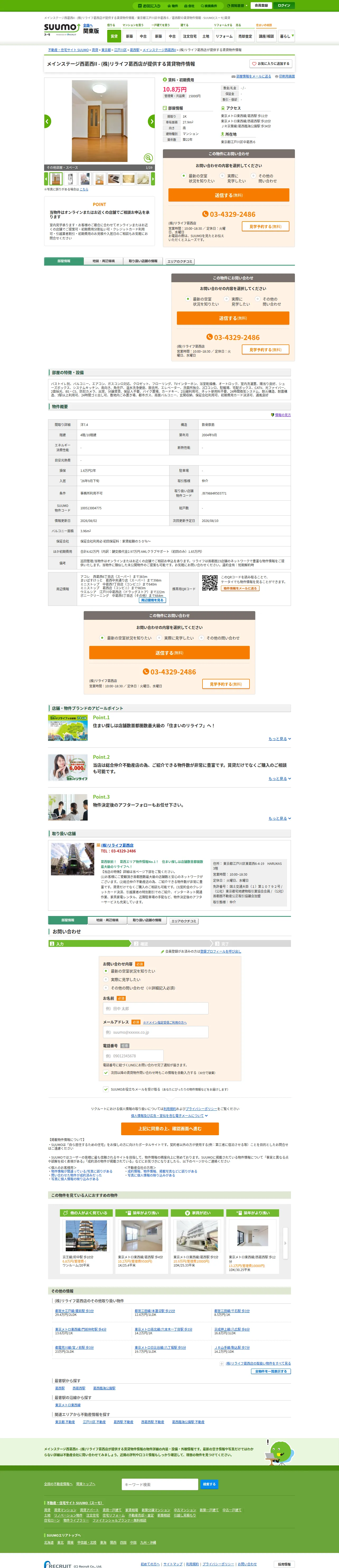Click the store building photo in 取り扱い店舗
The image size is (339, 1568).
coord(73,859)
